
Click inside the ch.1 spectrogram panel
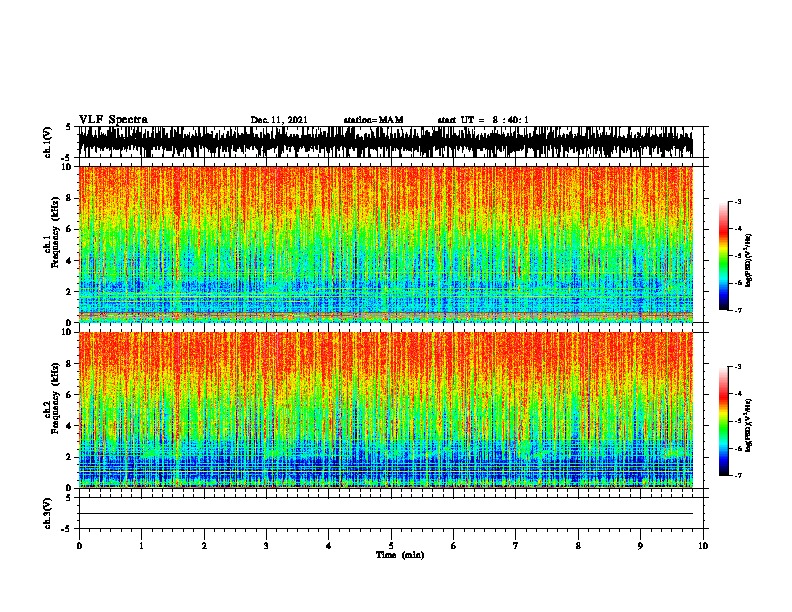tap(385, 244)
